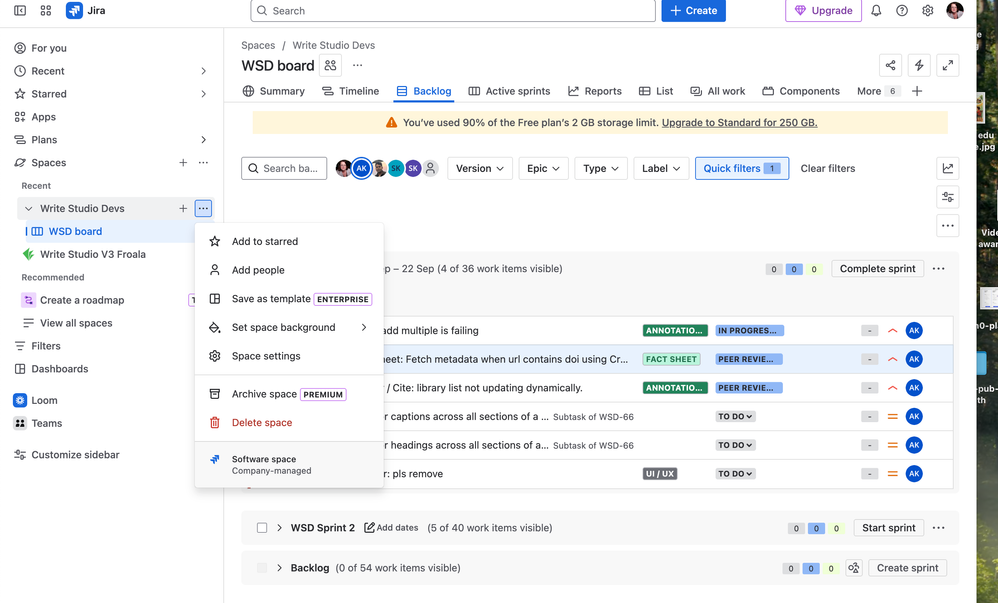The image size is (998, 603).
Task: Click the Search backlog field
Action: click(x=284, y=168)
